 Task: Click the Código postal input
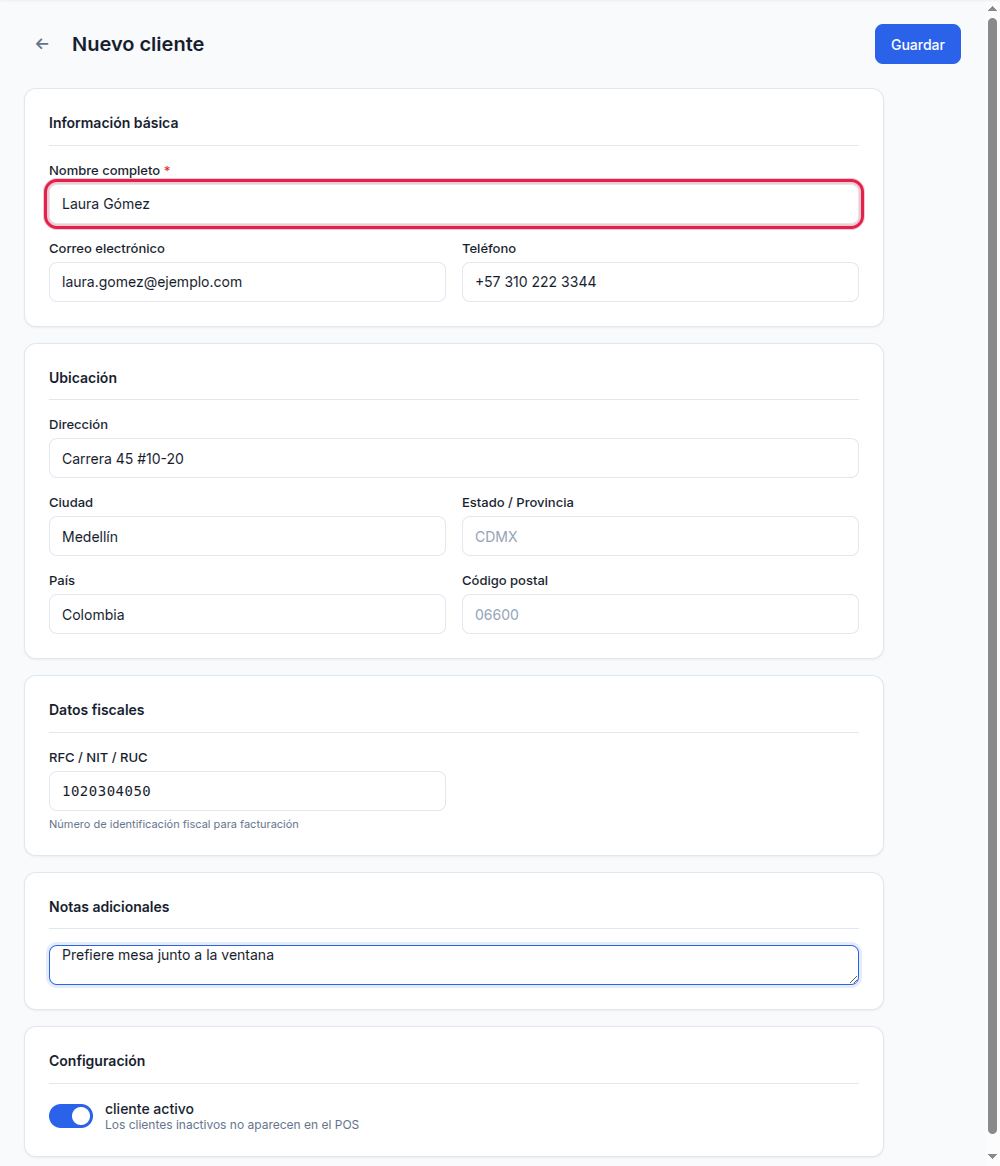tap(660, 614)
